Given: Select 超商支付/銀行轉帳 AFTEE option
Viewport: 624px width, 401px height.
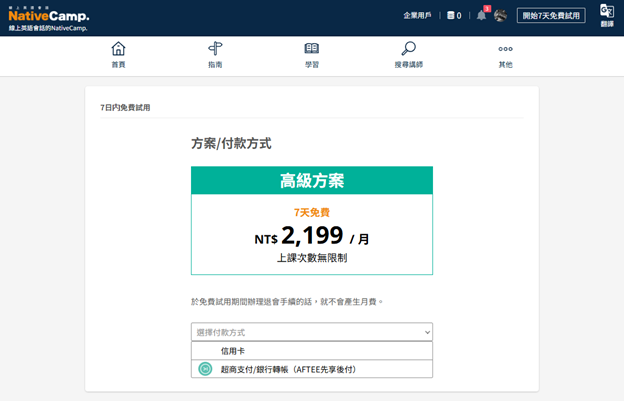Looking at the screenshot, I should tap(312, 369).
